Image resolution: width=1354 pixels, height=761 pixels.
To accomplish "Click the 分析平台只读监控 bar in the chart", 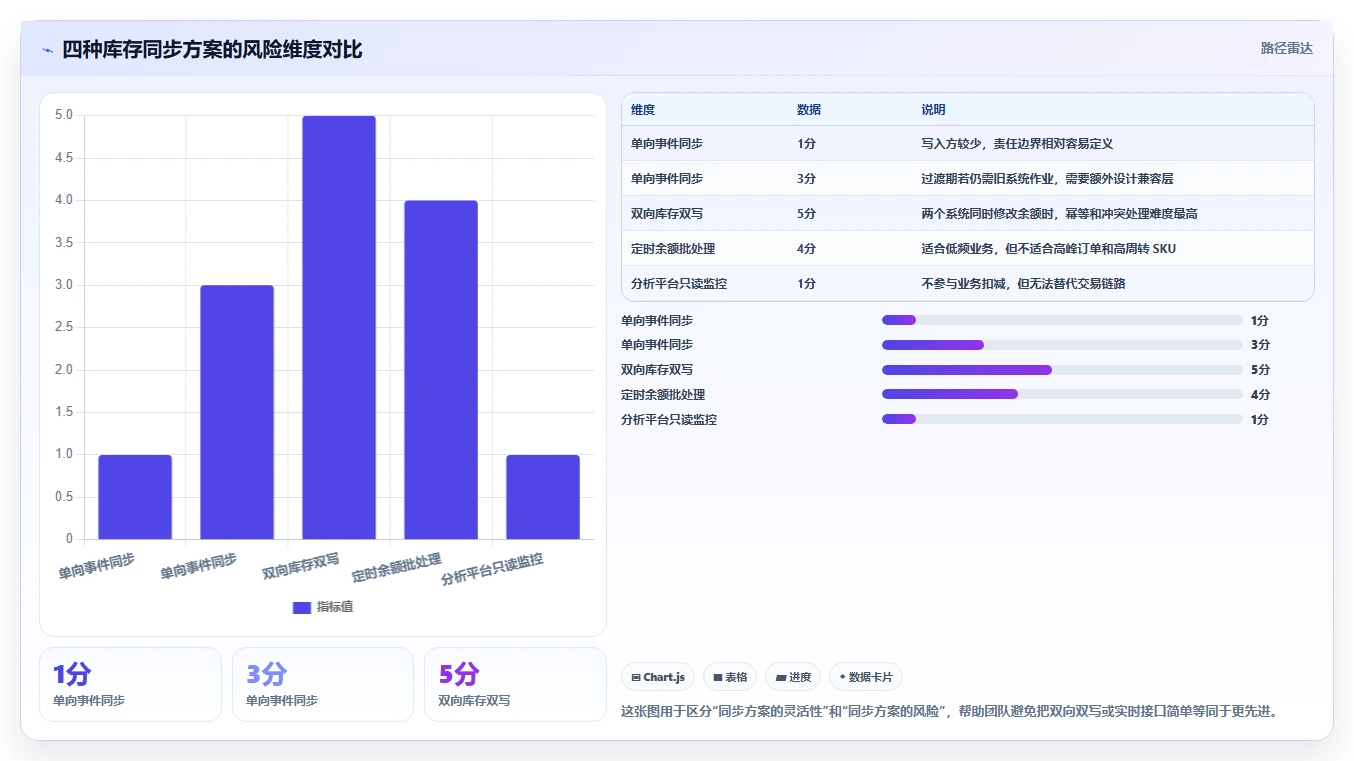I will tap(543, 497).
